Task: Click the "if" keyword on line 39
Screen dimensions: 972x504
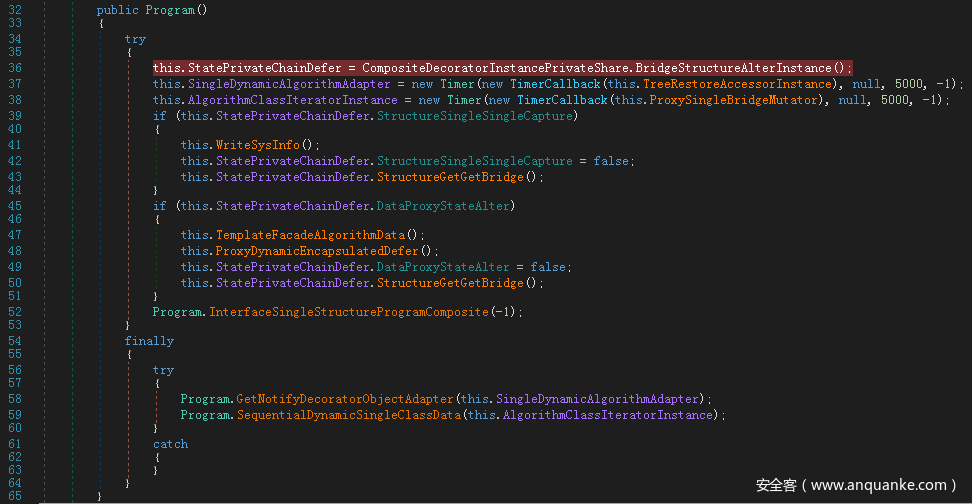Action: [x=159, y=116]
